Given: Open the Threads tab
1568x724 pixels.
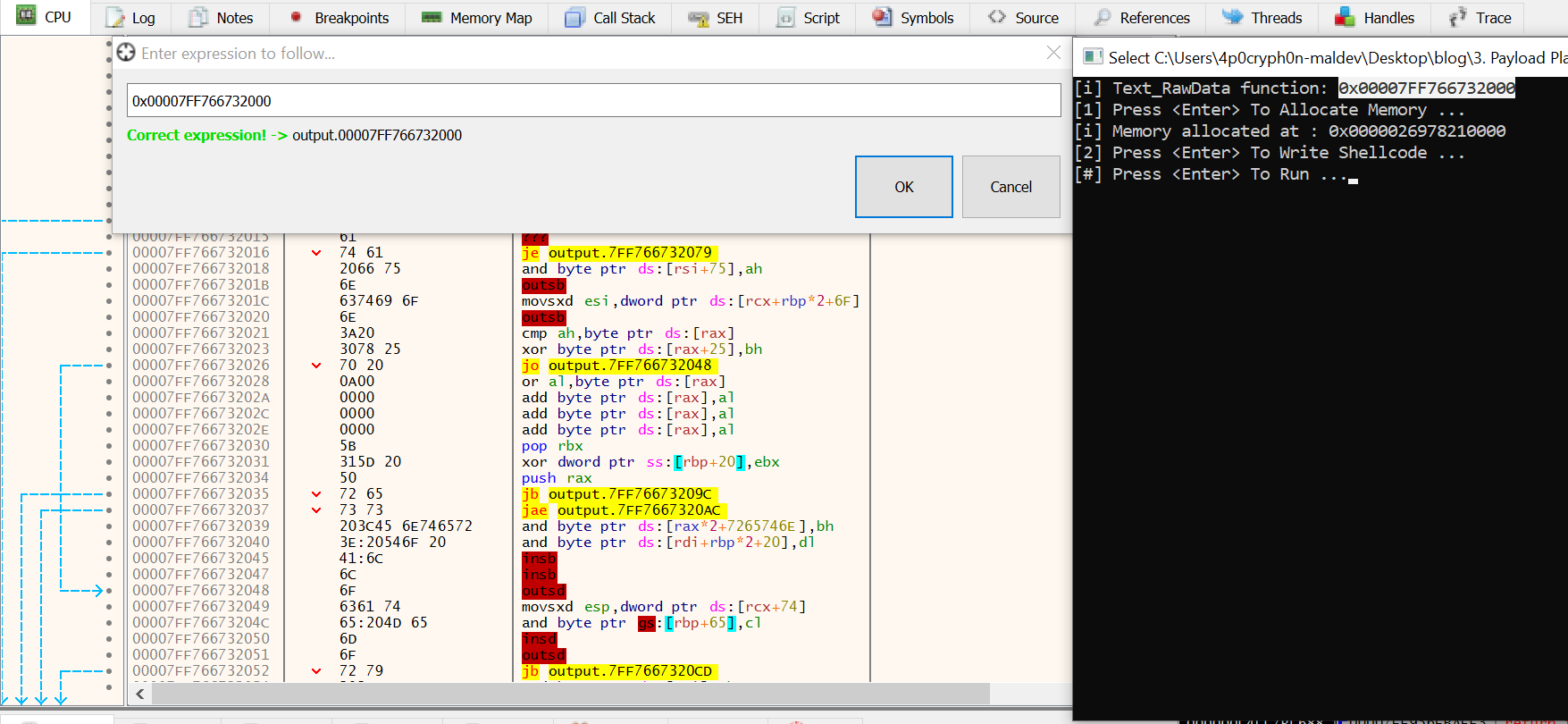Looking at the screenshot, I should click(x=1262, y=17).
